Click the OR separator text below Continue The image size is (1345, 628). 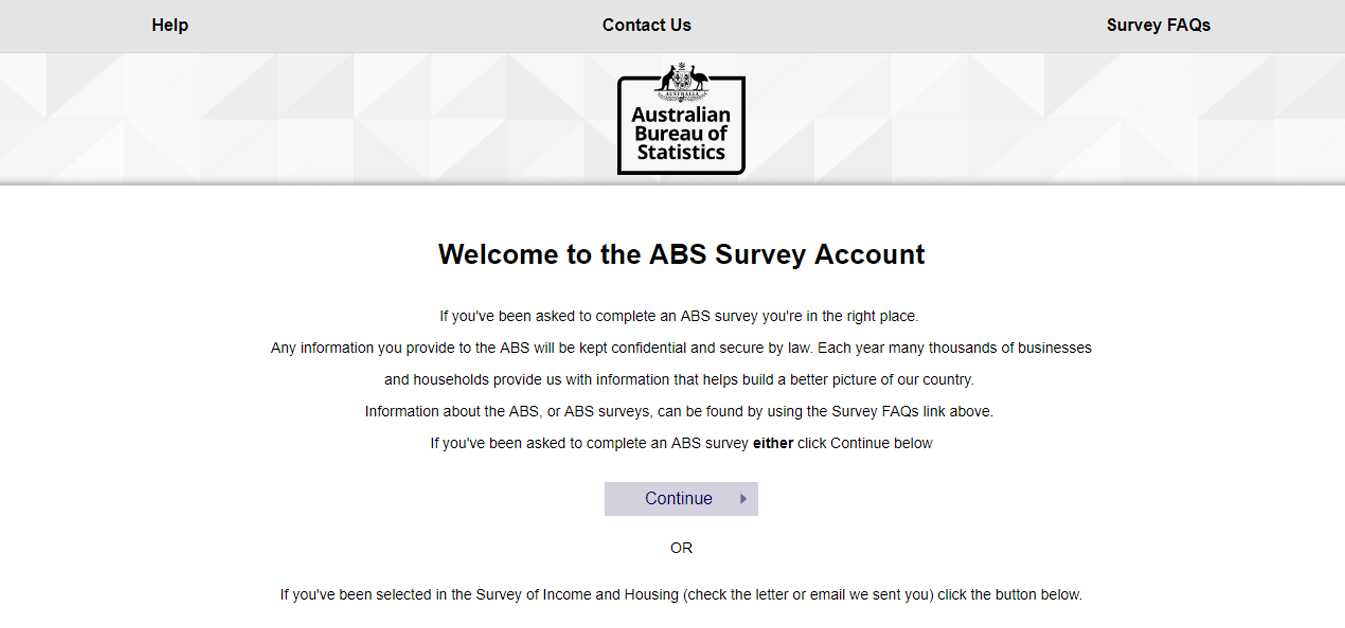(681, 548)
